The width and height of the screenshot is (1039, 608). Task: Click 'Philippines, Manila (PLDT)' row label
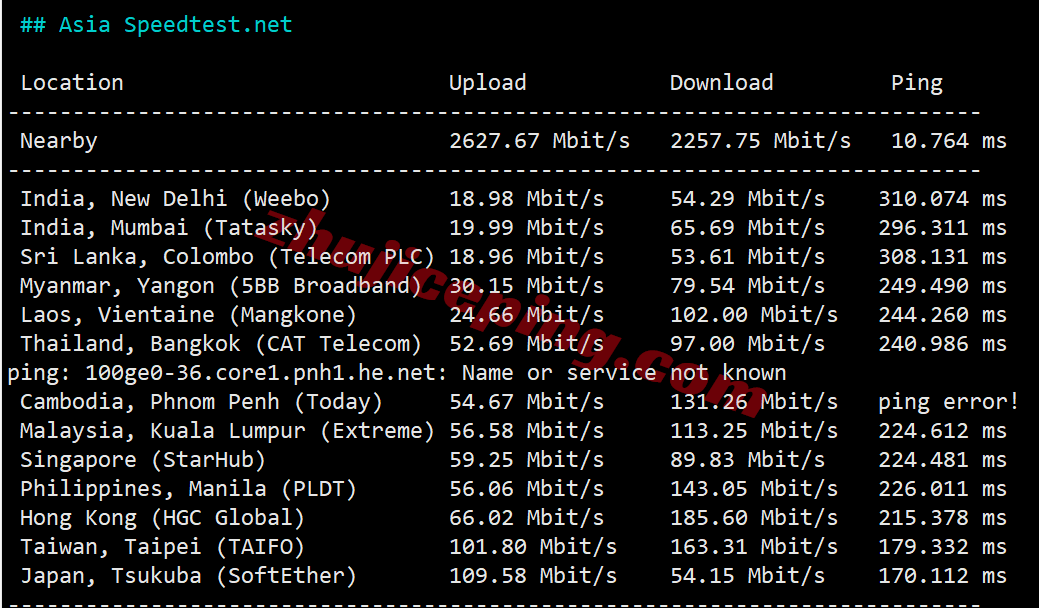(188, 489)
